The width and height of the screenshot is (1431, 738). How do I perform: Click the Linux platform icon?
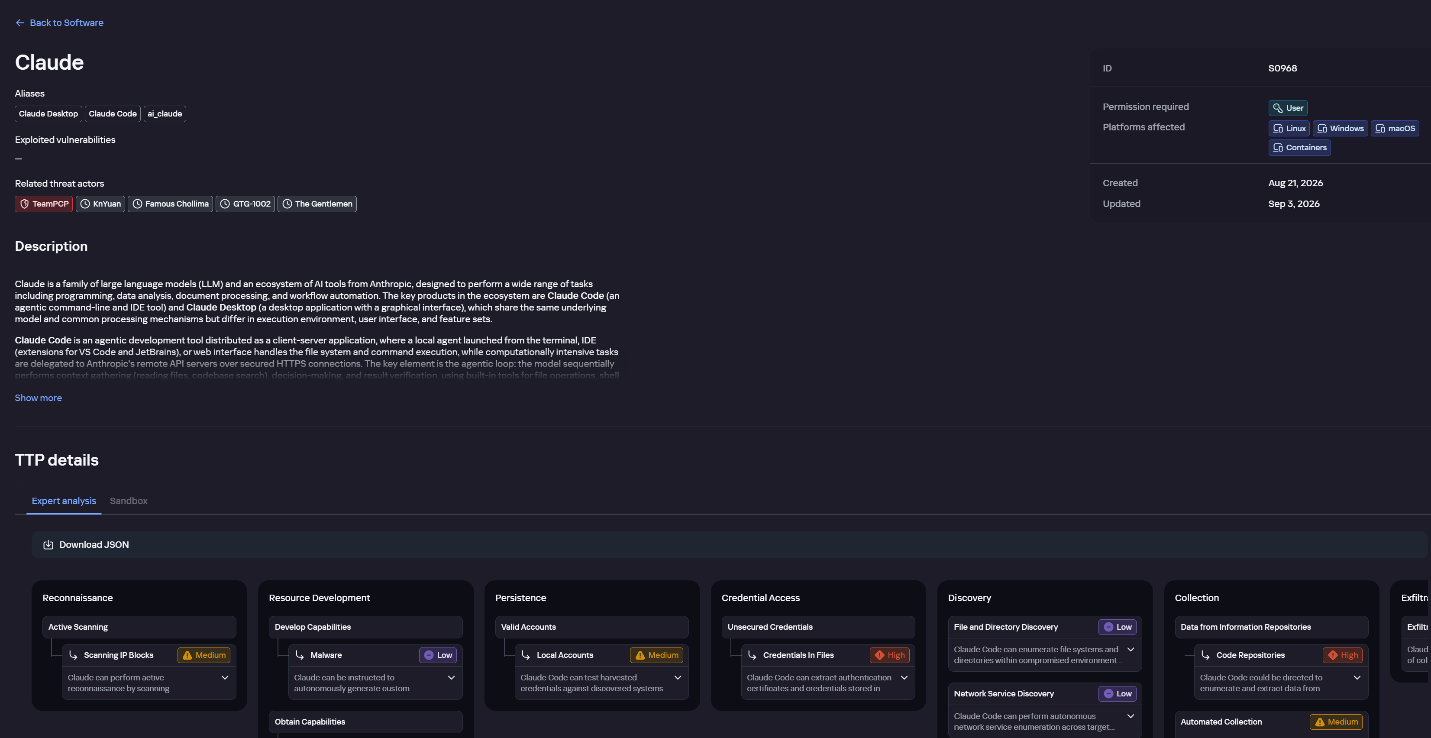pyautogui.click(x=1278, y=129)
